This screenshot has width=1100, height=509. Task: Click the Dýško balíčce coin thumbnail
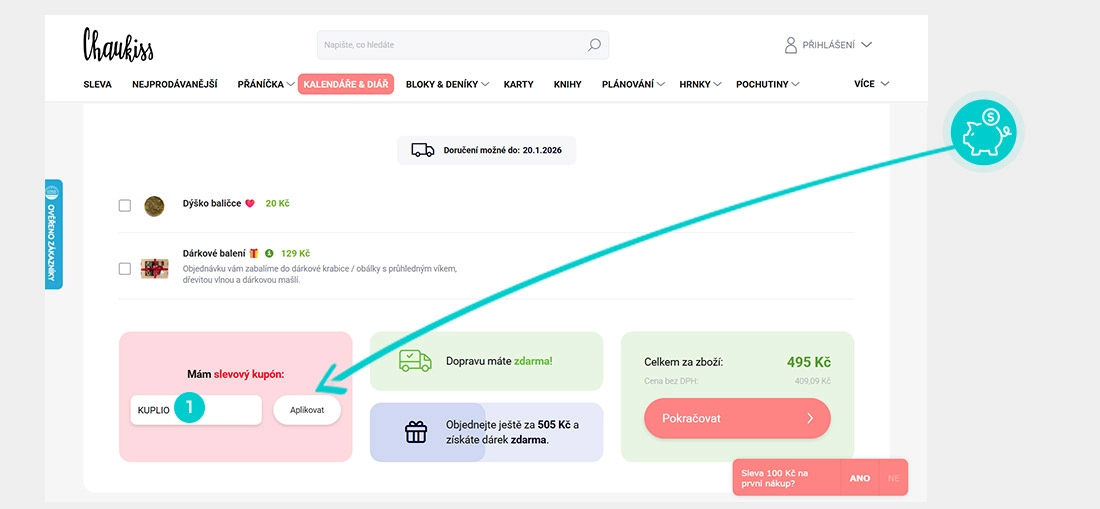pos(154,206)
